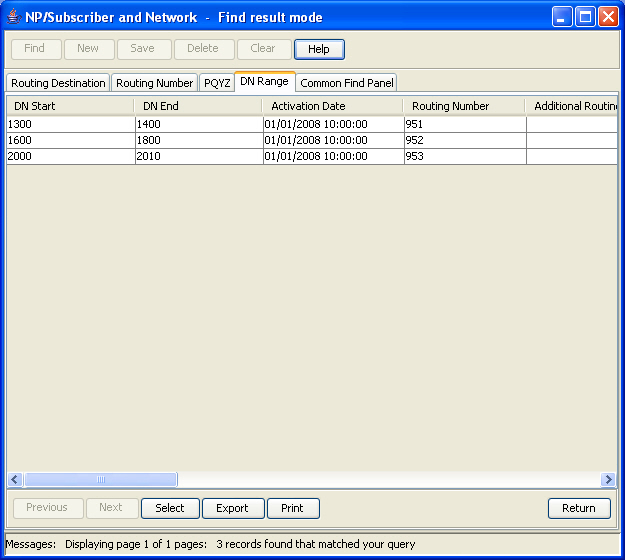Select the routing number cell 953
Screen dimensions: 625x560
click(465, 156)
